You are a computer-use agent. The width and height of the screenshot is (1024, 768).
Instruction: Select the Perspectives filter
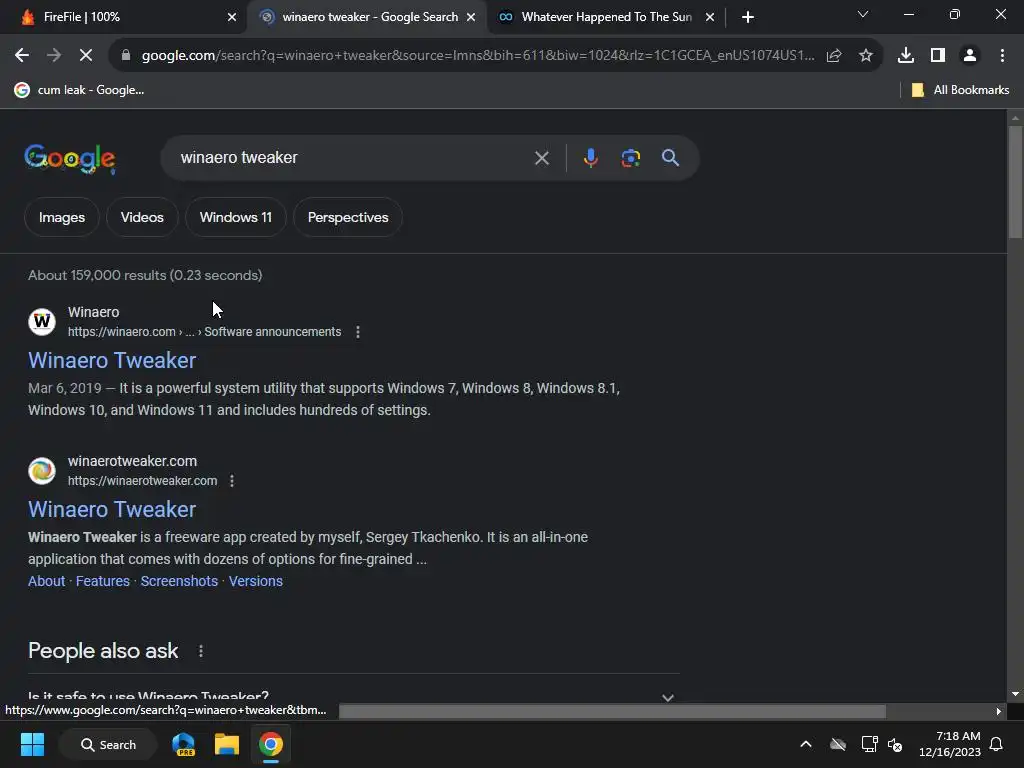[348, 217]
